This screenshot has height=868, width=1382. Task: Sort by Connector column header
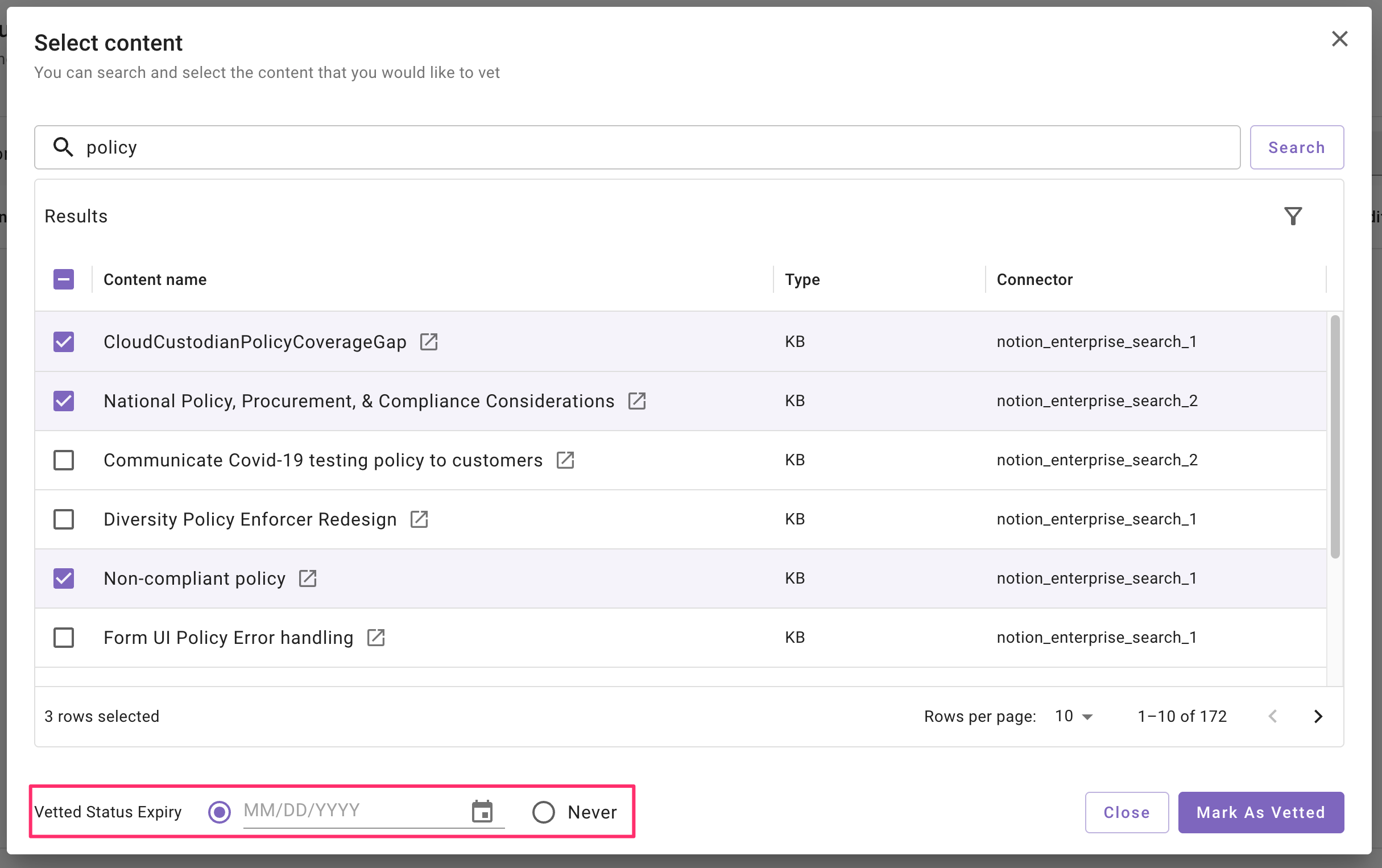(1034, 280)
